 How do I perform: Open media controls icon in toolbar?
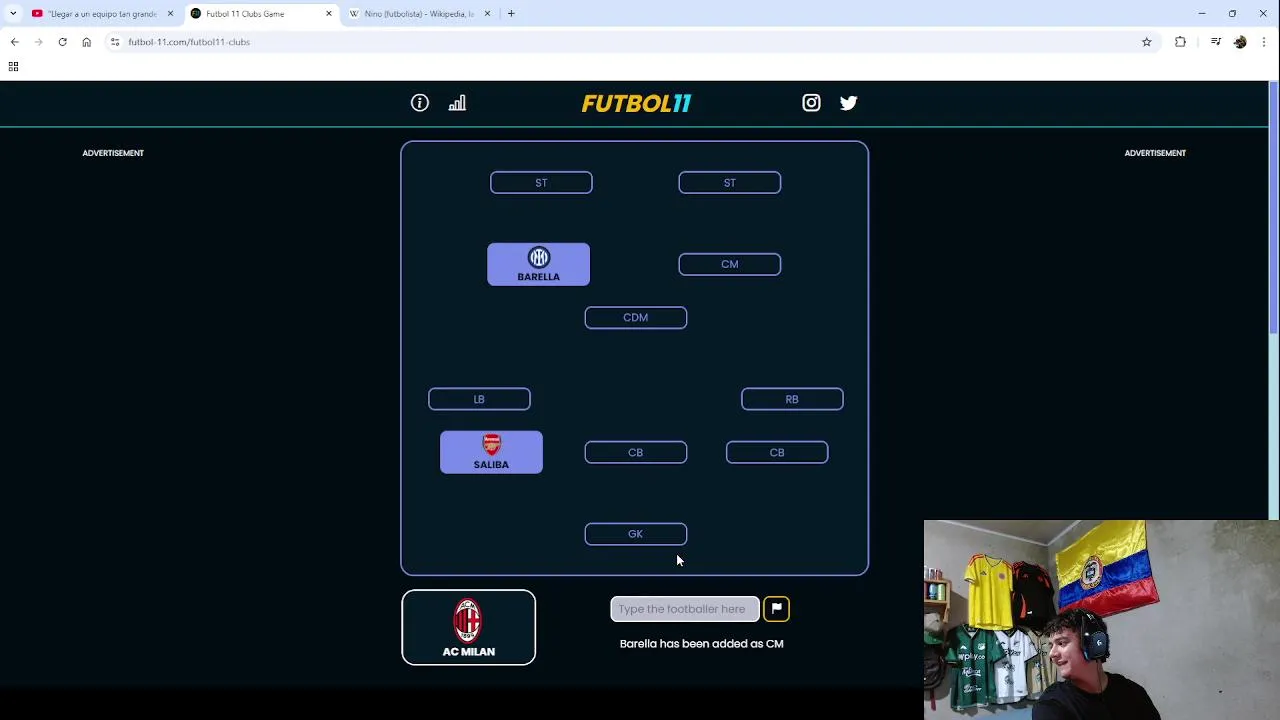(x=1215, y=42)
